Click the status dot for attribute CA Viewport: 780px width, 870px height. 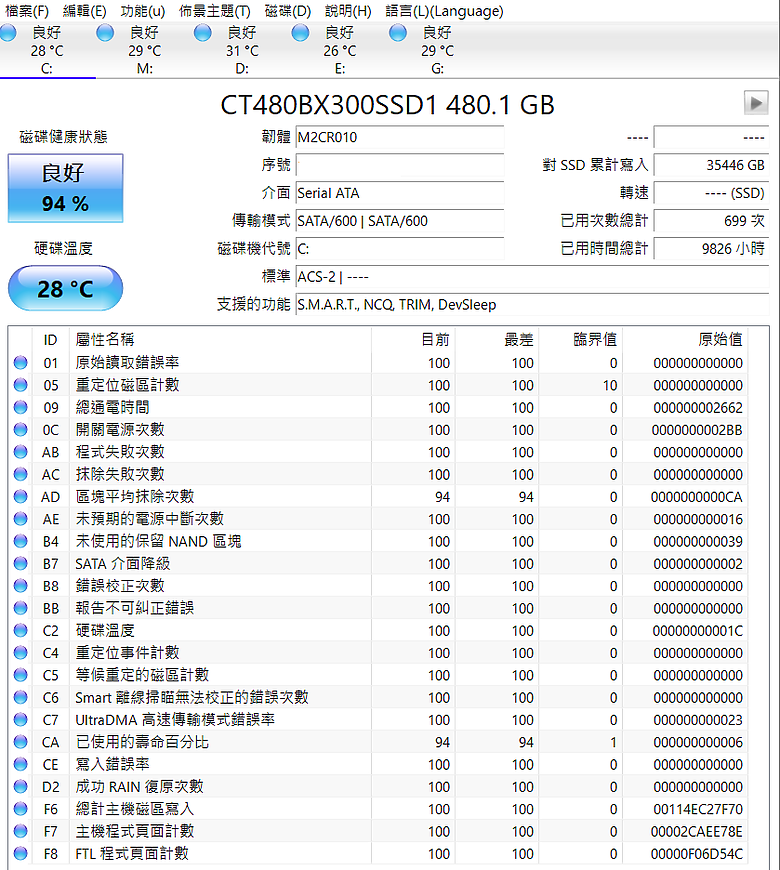click(x=21, y=742)
